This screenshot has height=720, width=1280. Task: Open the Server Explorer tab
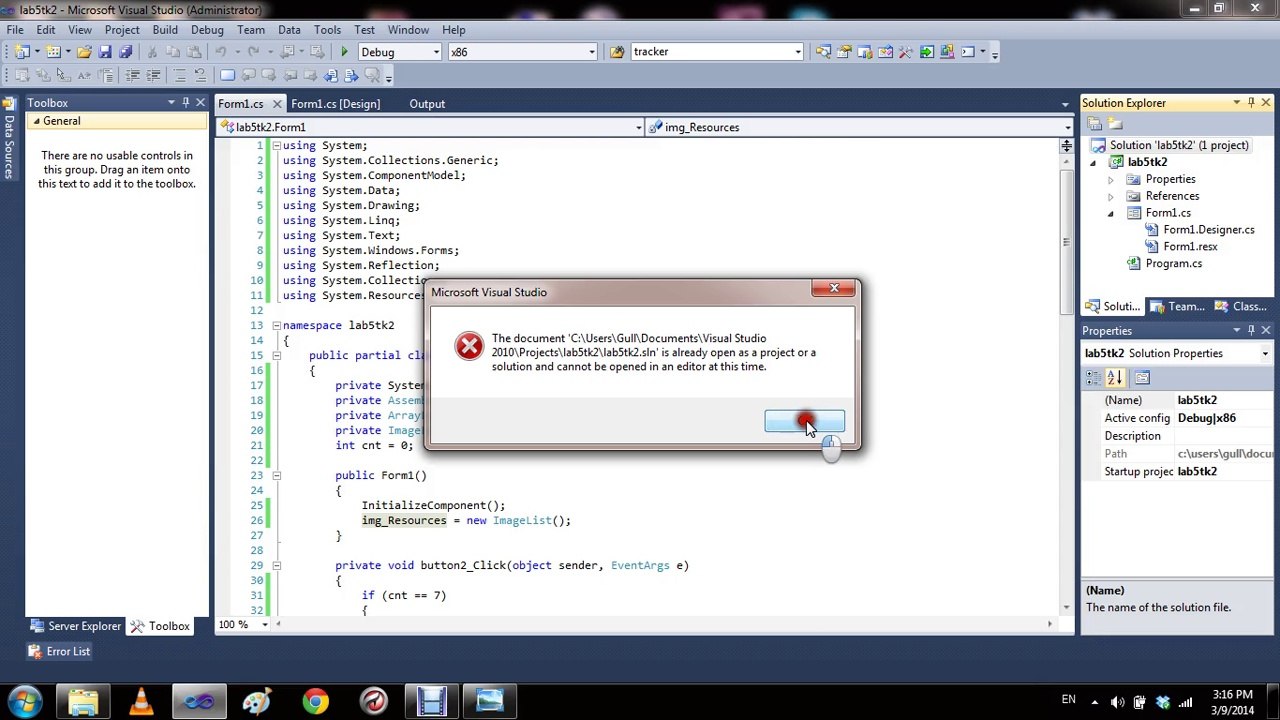pos(76,626)
